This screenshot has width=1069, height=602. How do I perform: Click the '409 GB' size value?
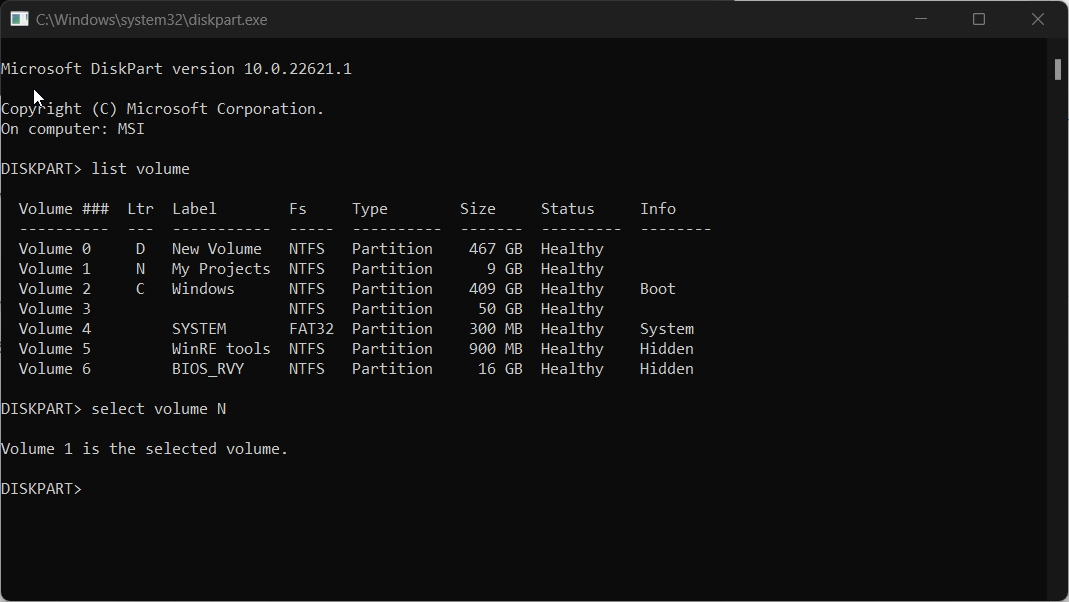coord(496,289)
